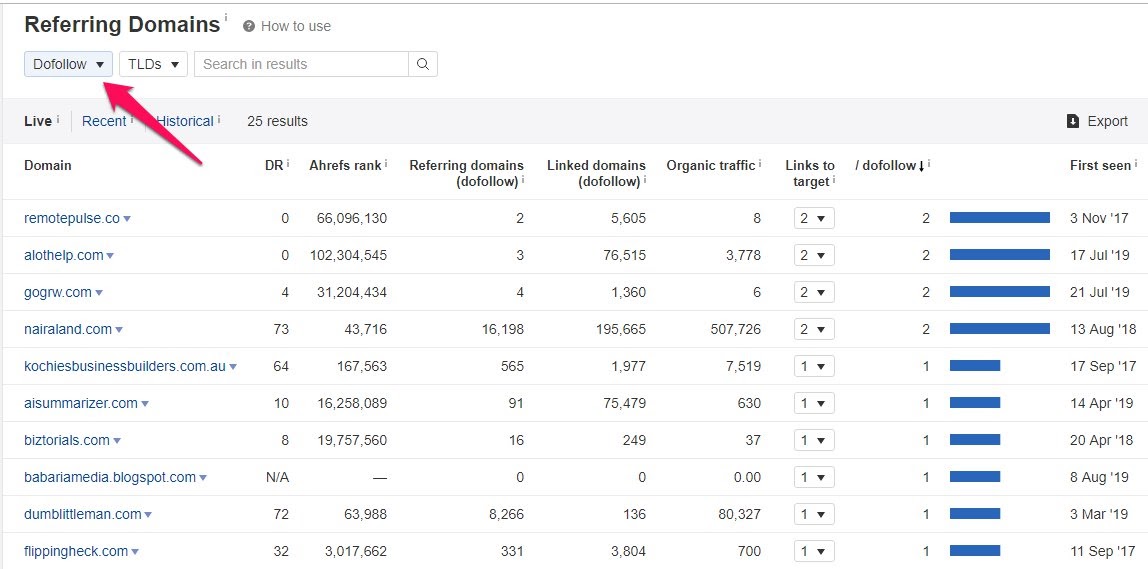Expand Links to target dropdown for babariamedia.blogspot.com
This screenshot has height=569, width=1148.
click(814, 477)
